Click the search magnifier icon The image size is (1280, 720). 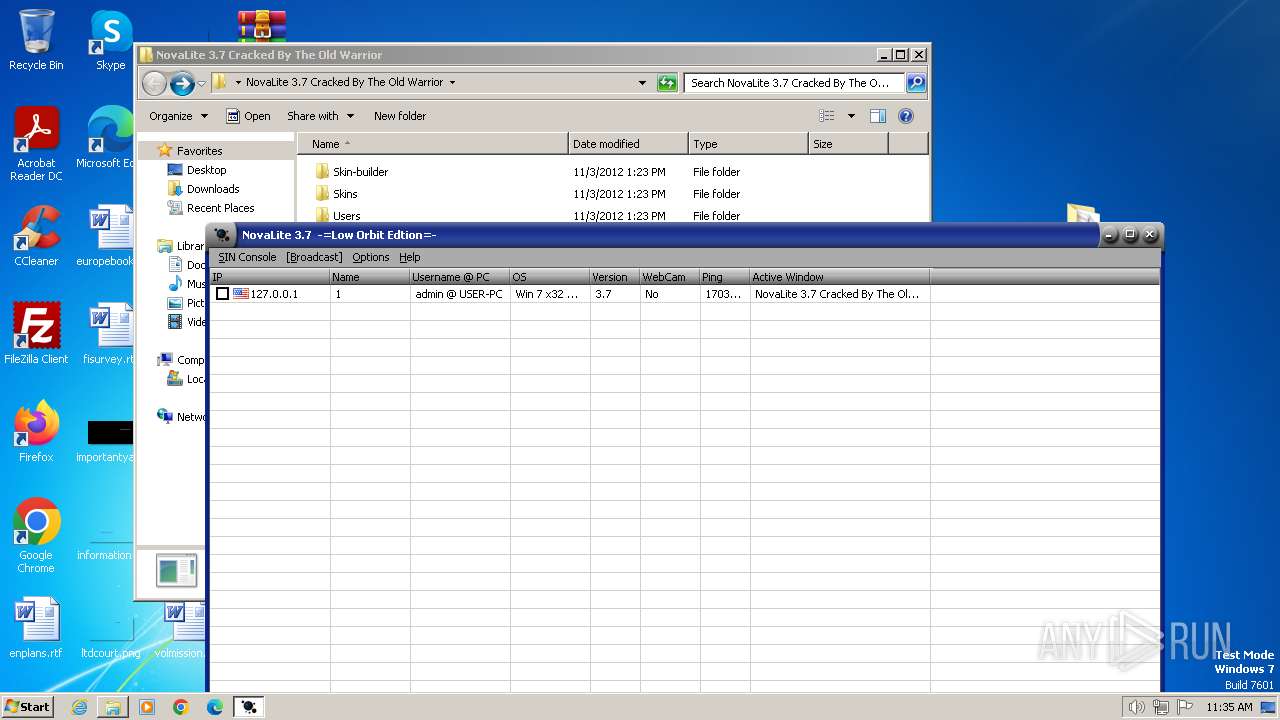[x=915, y=83]
